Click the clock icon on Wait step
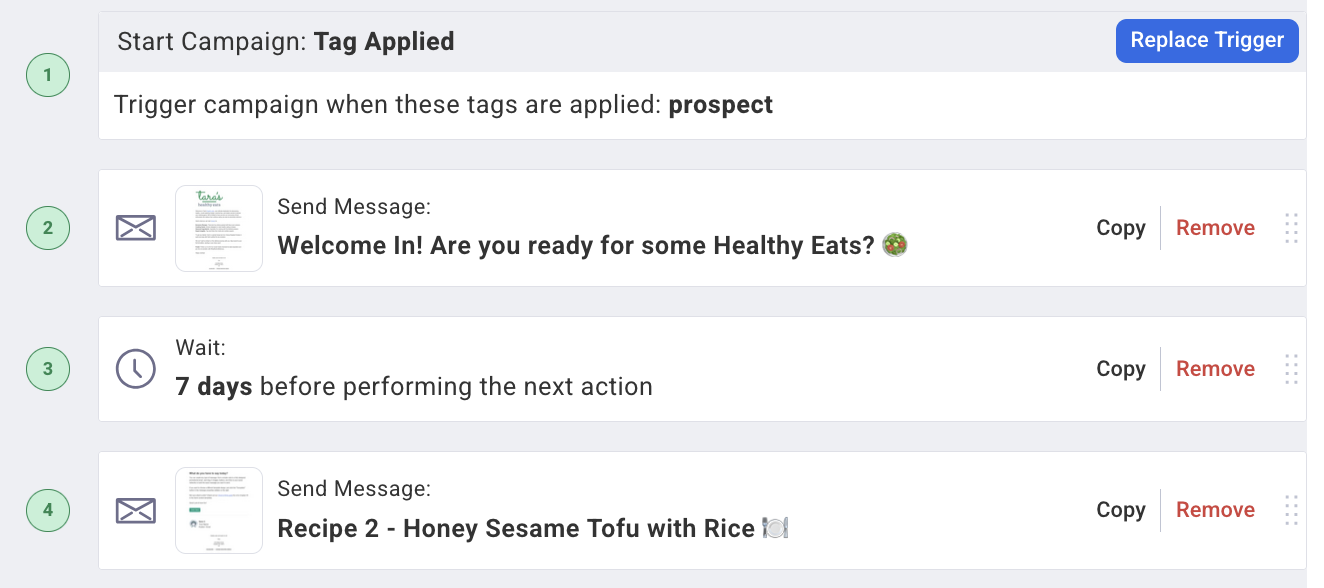Screen dimensions: 1324x588 point(136,369)
